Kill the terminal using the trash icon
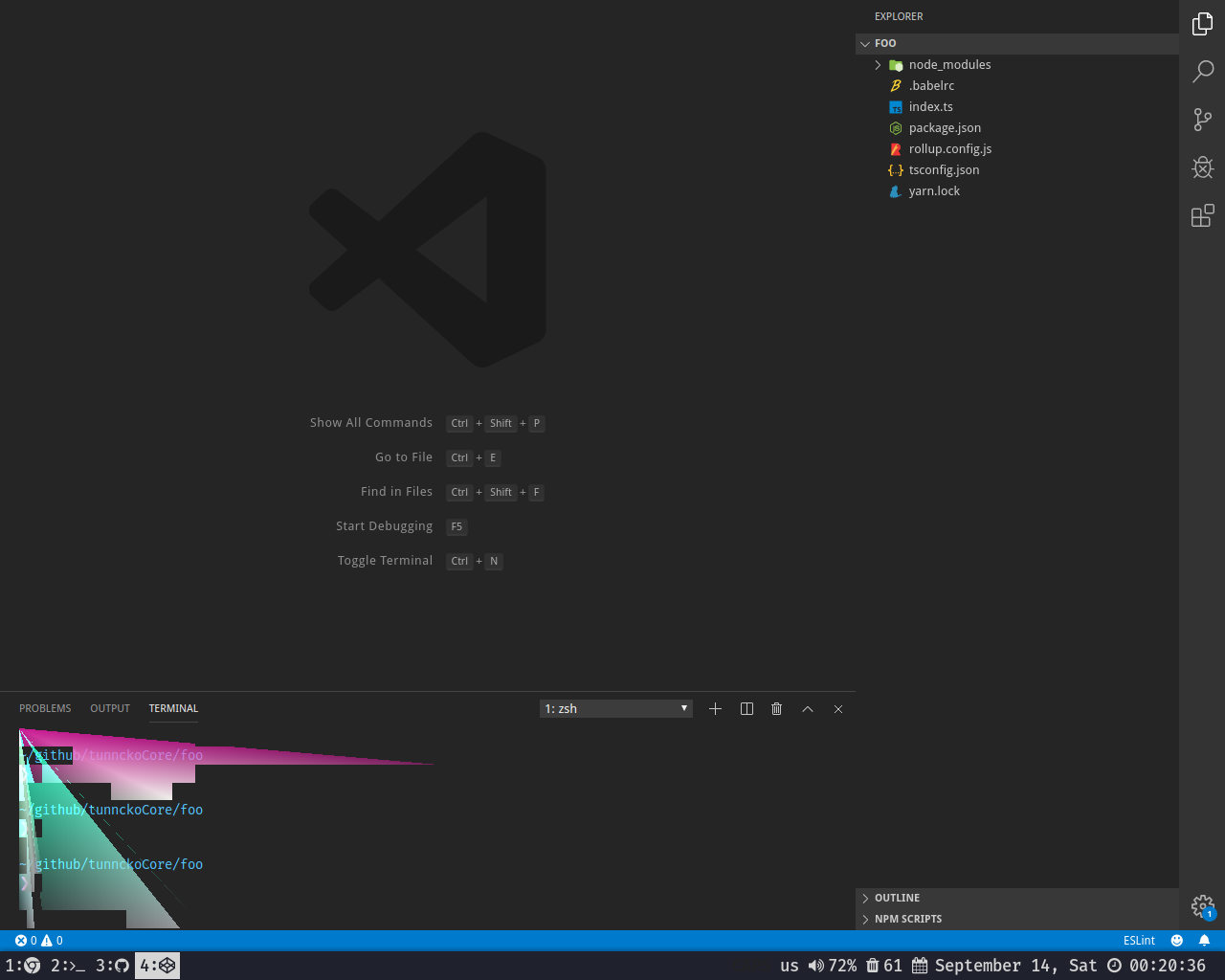Screen dimensions: 1225x980 click(x=776, y=708)
